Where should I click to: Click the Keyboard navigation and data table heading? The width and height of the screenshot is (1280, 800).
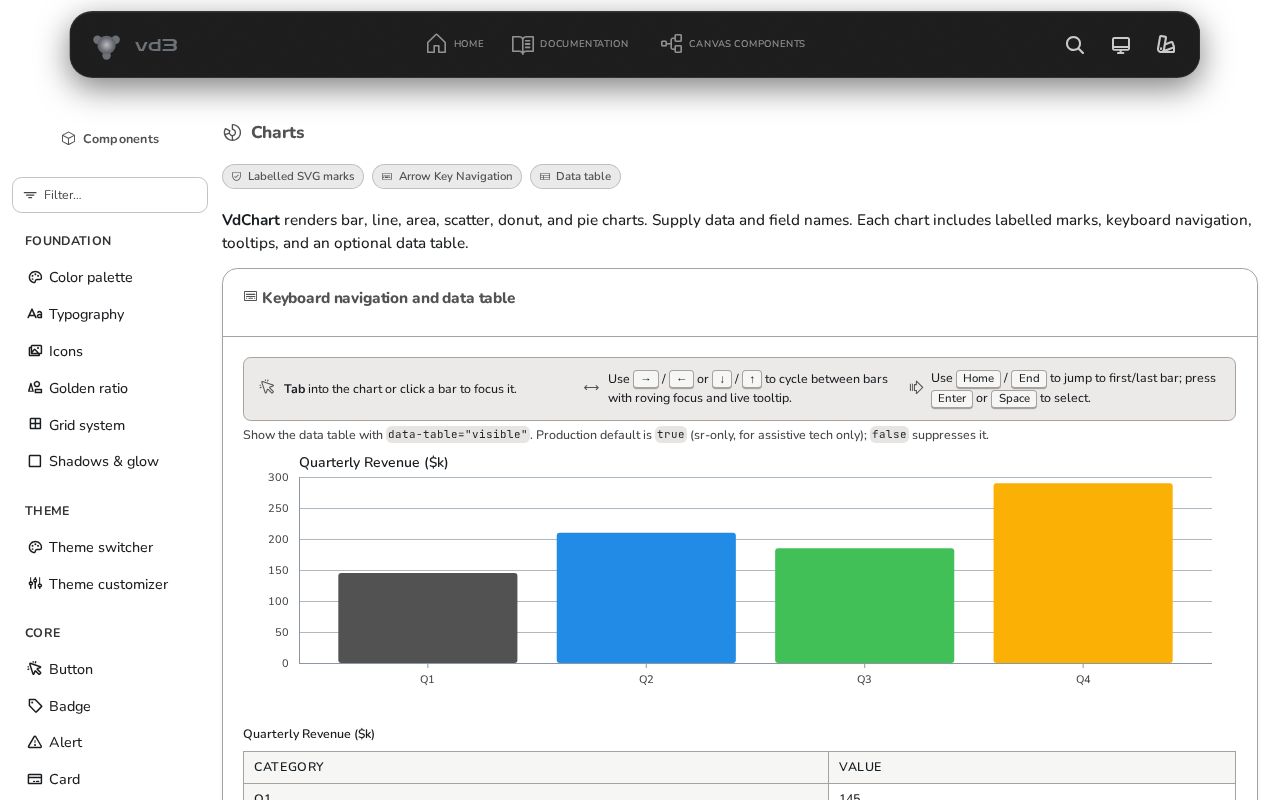388,298
